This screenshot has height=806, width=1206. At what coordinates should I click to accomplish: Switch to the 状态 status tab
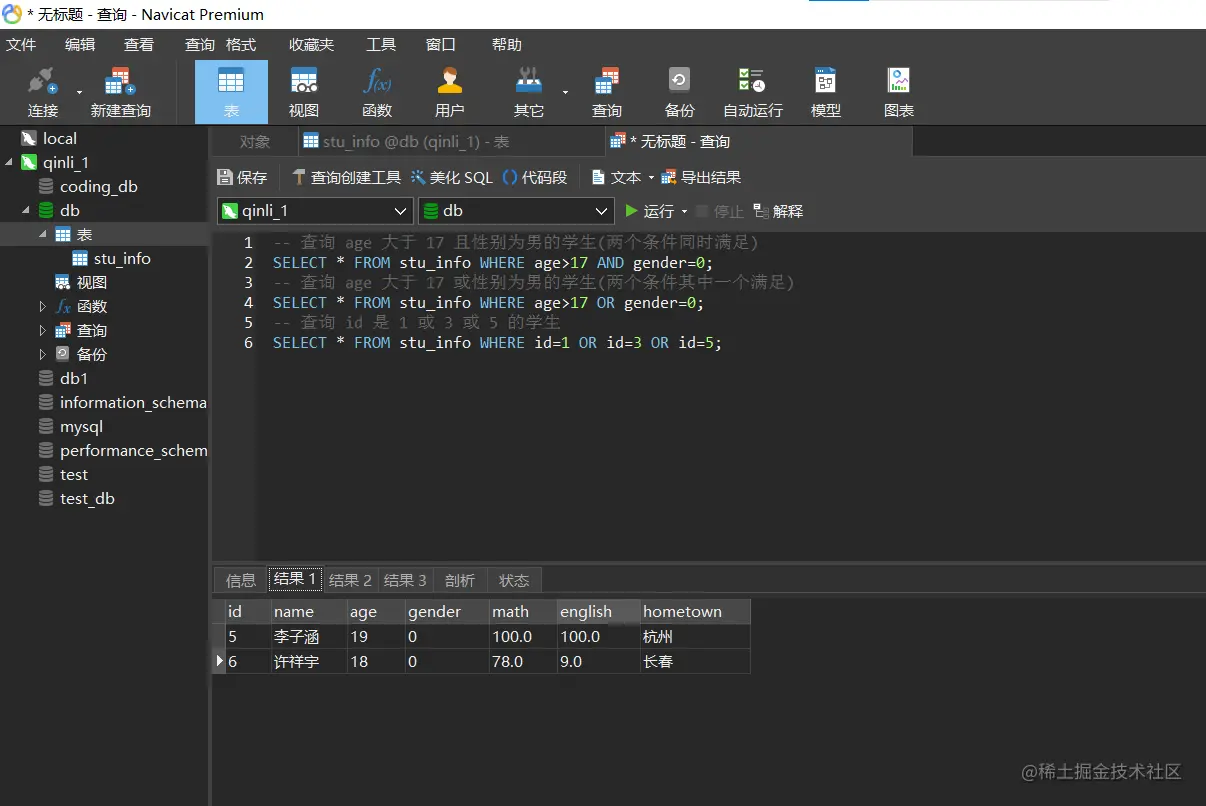tap(514, 580)
